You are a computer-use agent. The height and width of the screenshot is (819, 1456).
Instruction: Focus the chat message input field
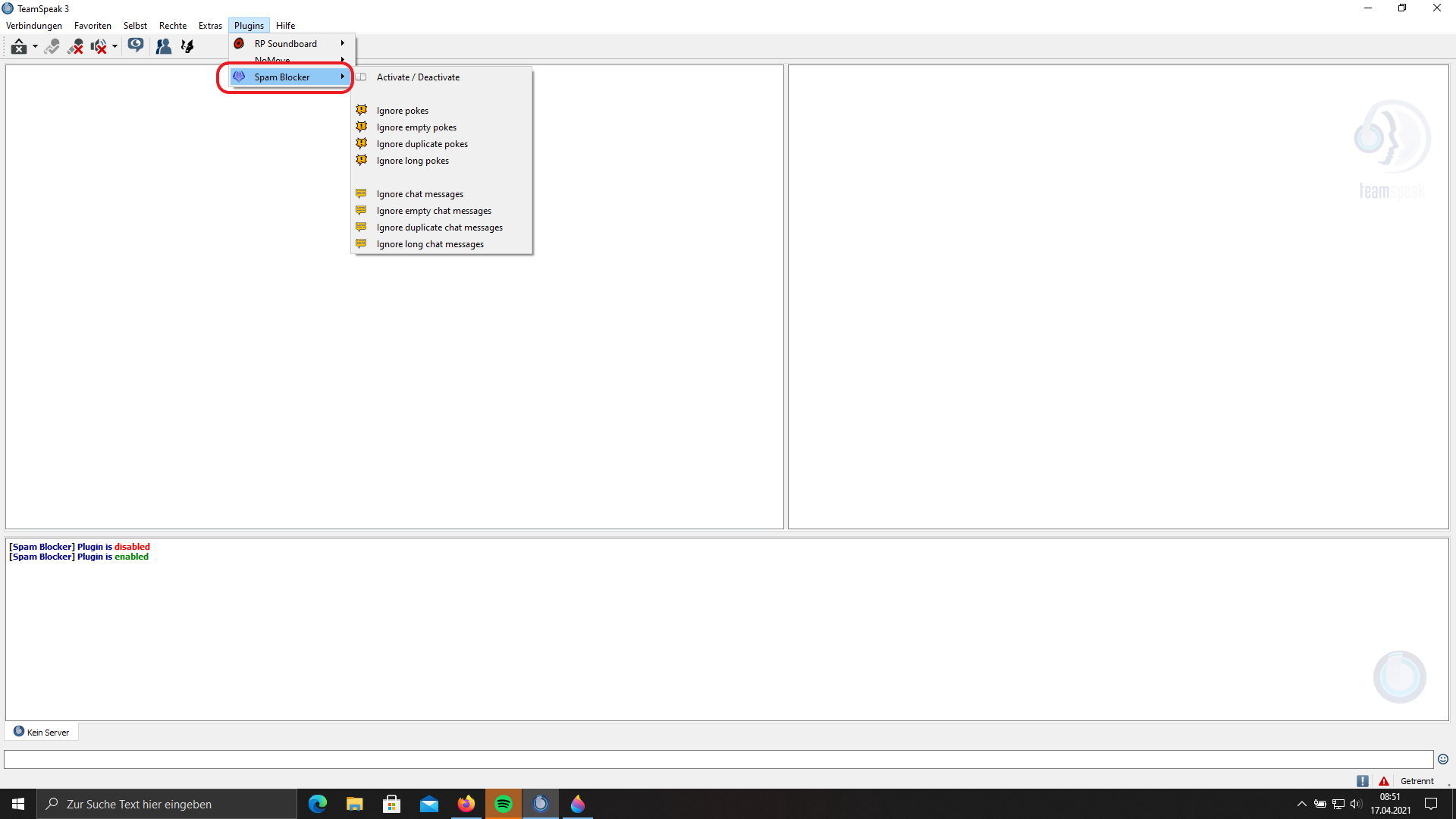click(x=718, y=759)
